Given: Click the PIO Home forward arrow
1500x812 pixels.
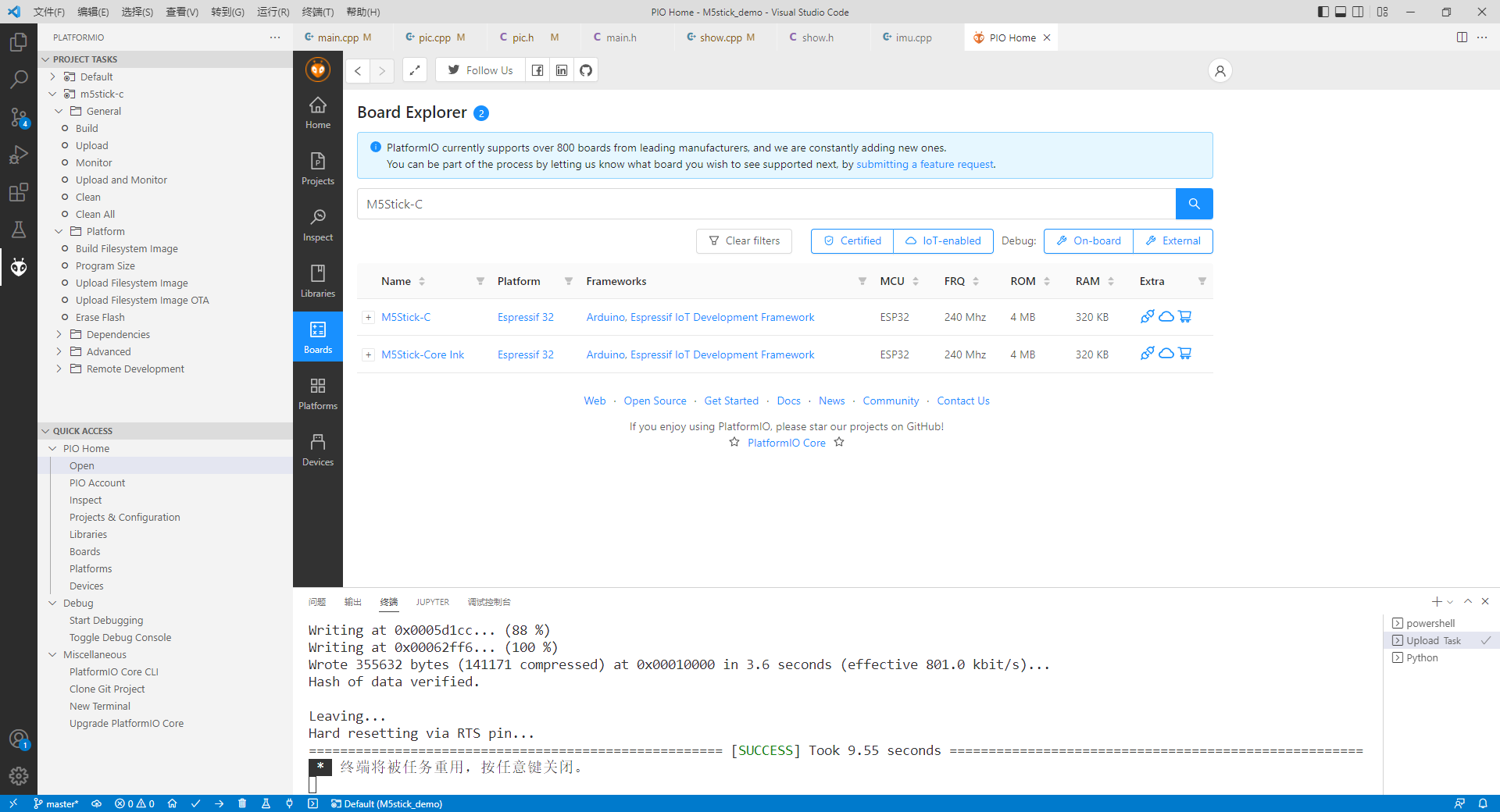Looking at the screenshot, I should click(x=382, y=70).
